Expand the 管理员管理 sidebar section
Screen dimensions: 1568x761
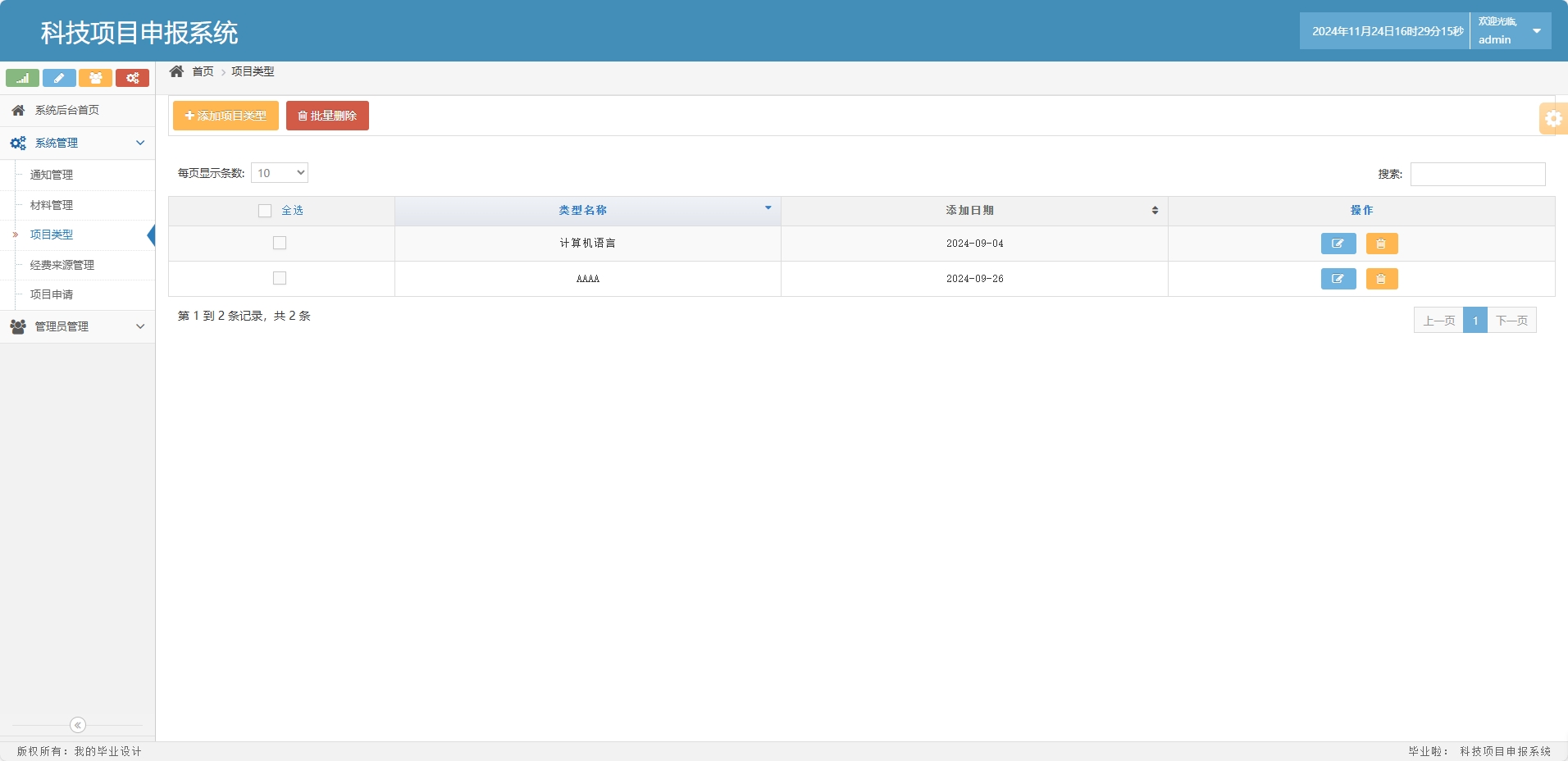pyautogui.click(x=77, y=326)
